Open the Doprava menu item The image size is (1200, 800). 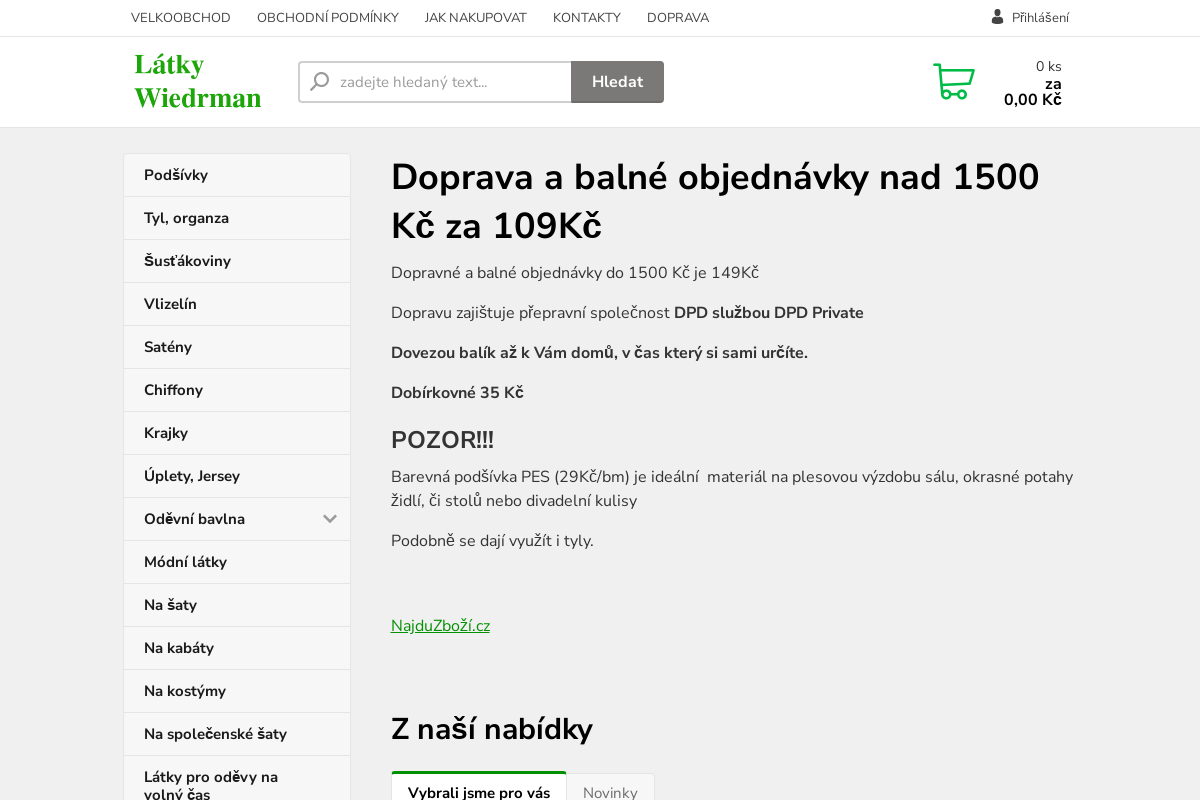[678, 17]
